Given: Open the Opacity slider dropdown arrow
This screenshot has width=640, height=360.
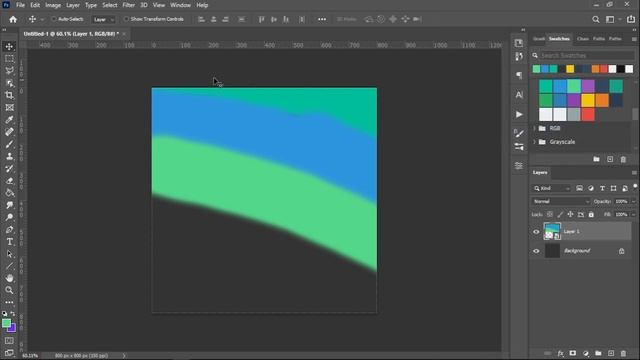Looking at the screenshot, I should [x=633, y=201].
